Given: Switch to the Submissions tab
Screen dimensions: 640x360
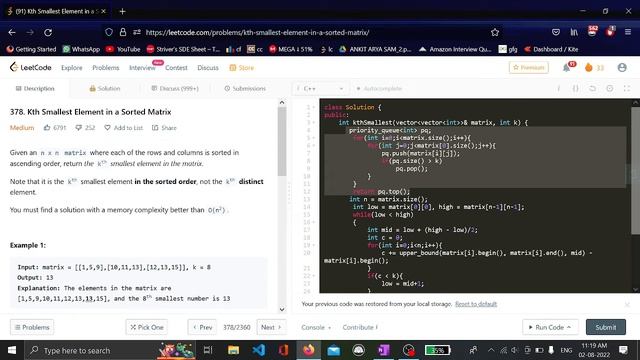Looking at the screenshot, I should click(x=245, y=89).
